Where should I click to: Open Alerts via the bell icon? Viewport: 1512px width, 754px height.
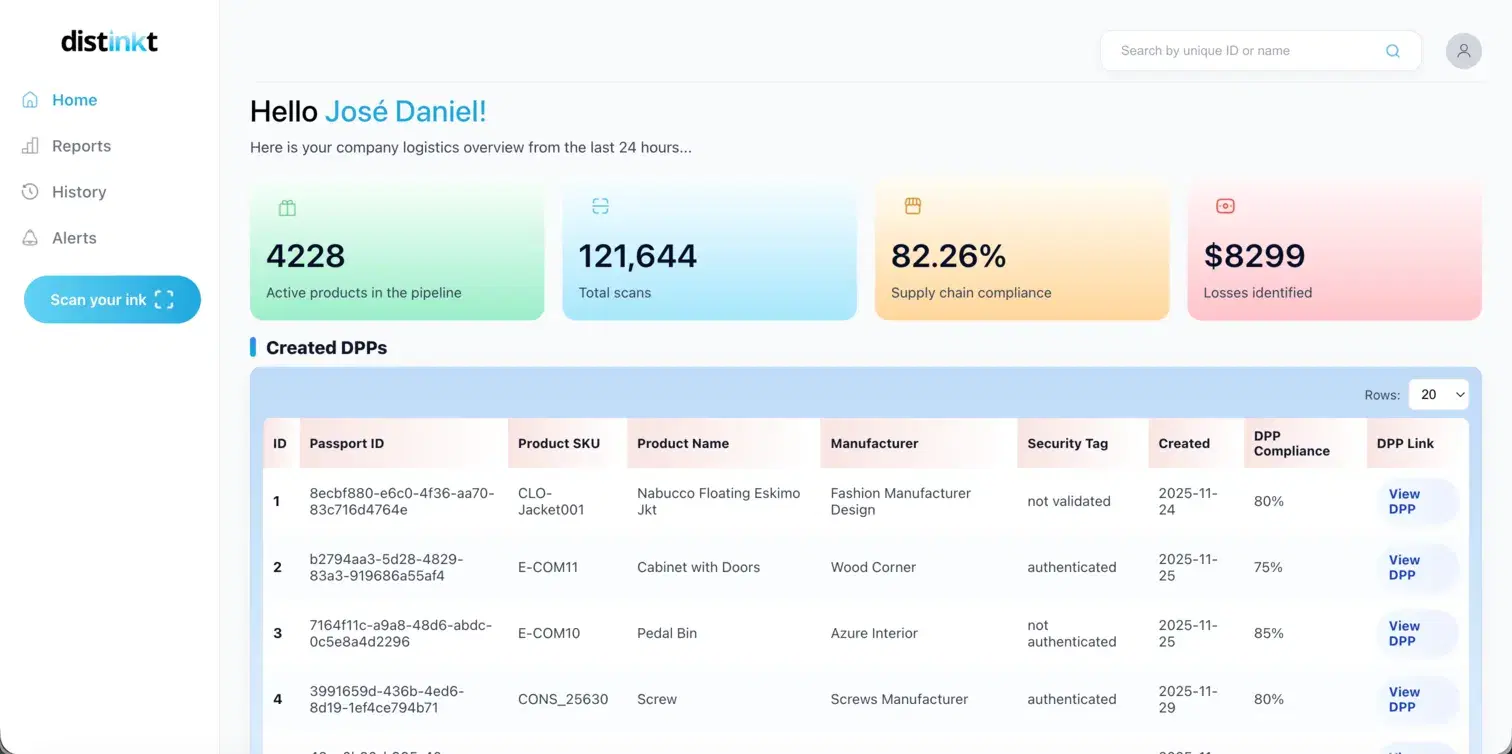click(29, 237)
